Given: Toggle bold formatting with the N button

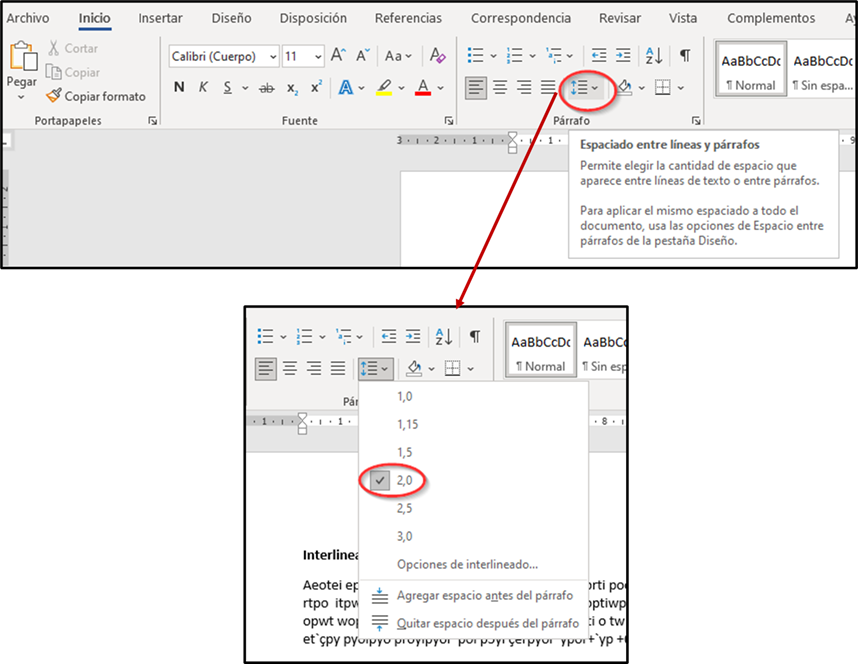Looking at the screenshot, I should pos(179,88).
